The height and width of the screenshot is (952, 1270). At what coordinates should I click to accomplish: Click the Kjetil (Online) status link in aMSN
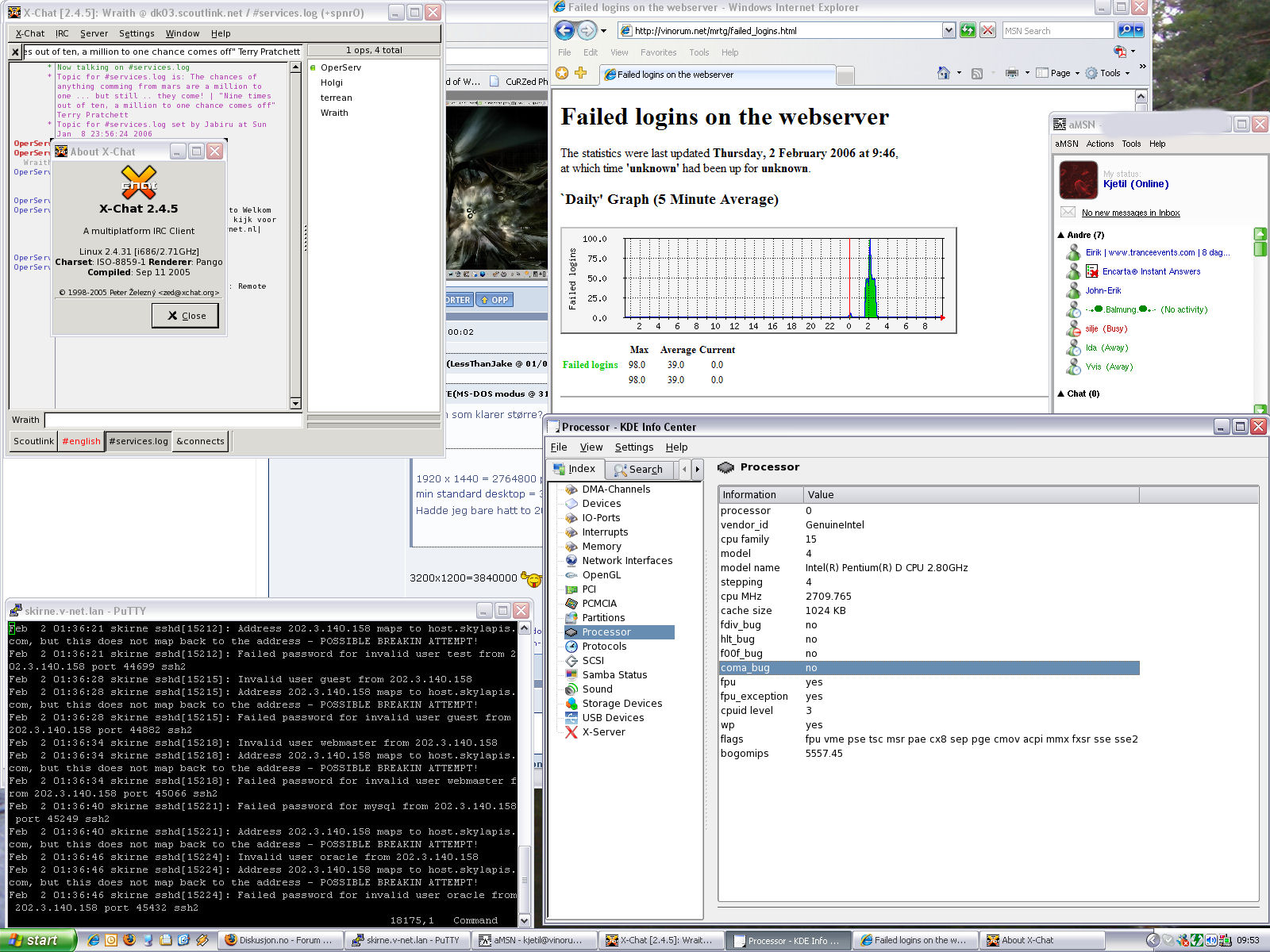1135,184
